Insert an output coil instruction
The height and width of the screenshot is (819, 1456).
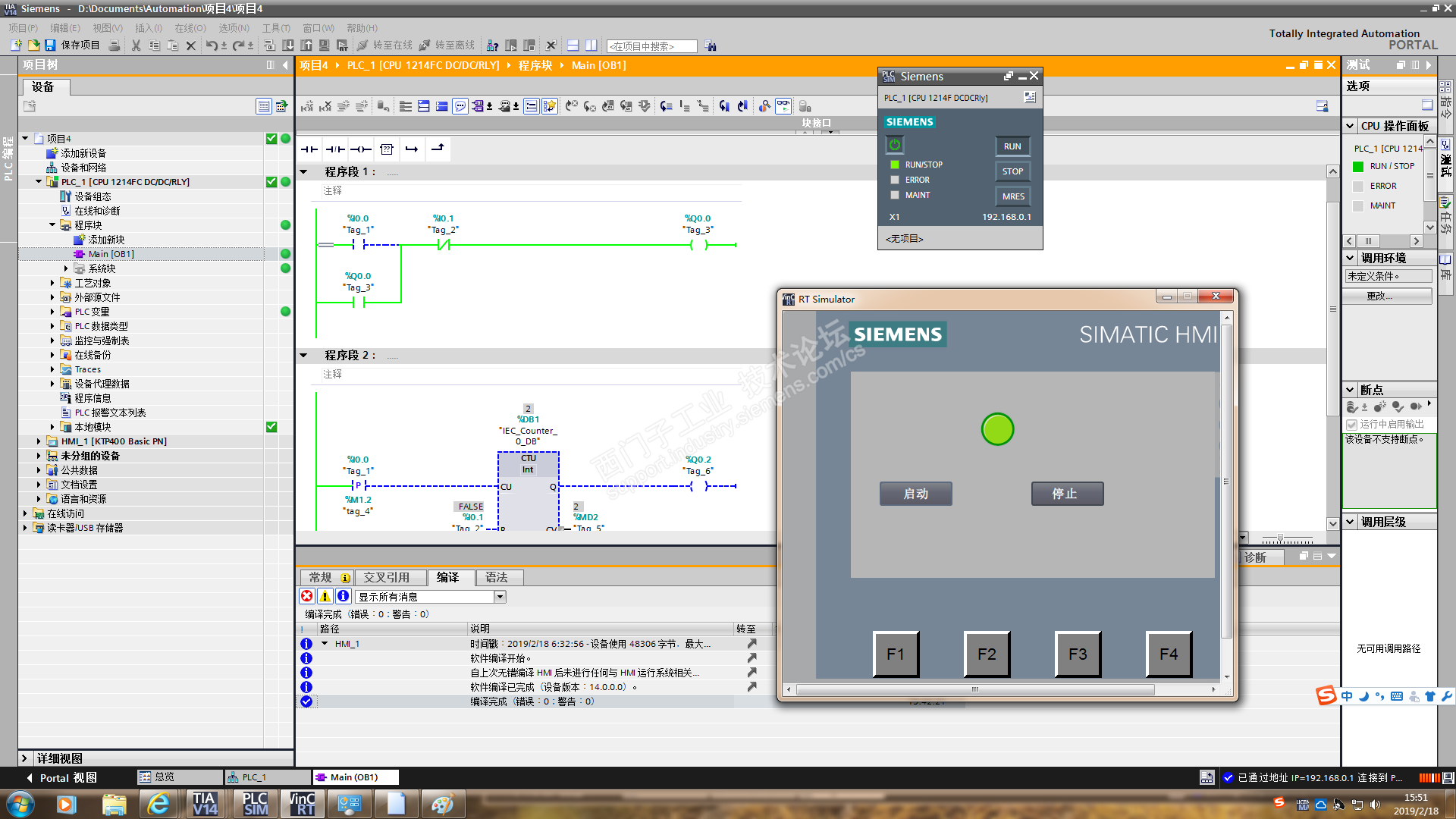[361, 149]
